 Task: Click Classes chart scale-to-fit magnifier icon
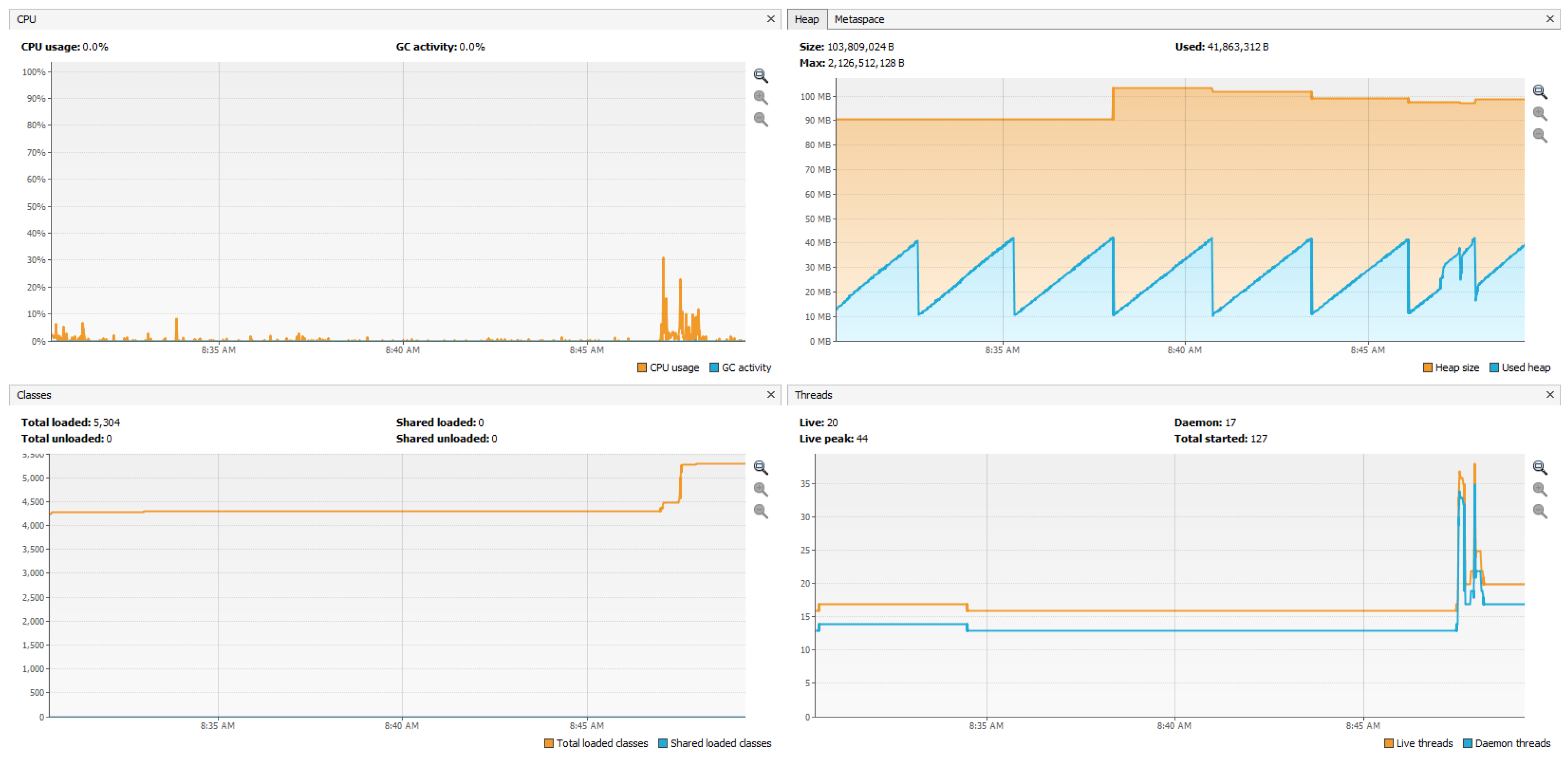760,467
